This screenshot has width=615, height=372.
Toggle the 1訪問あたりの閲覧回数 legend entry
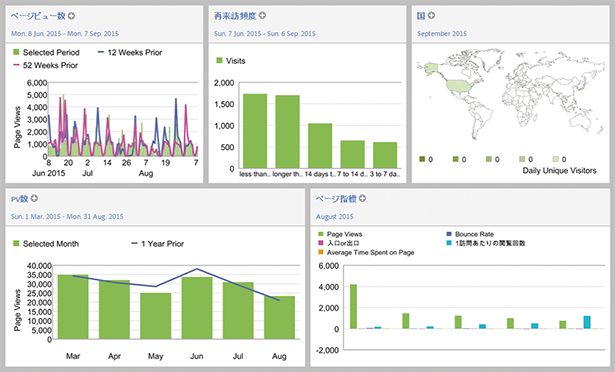486,243
